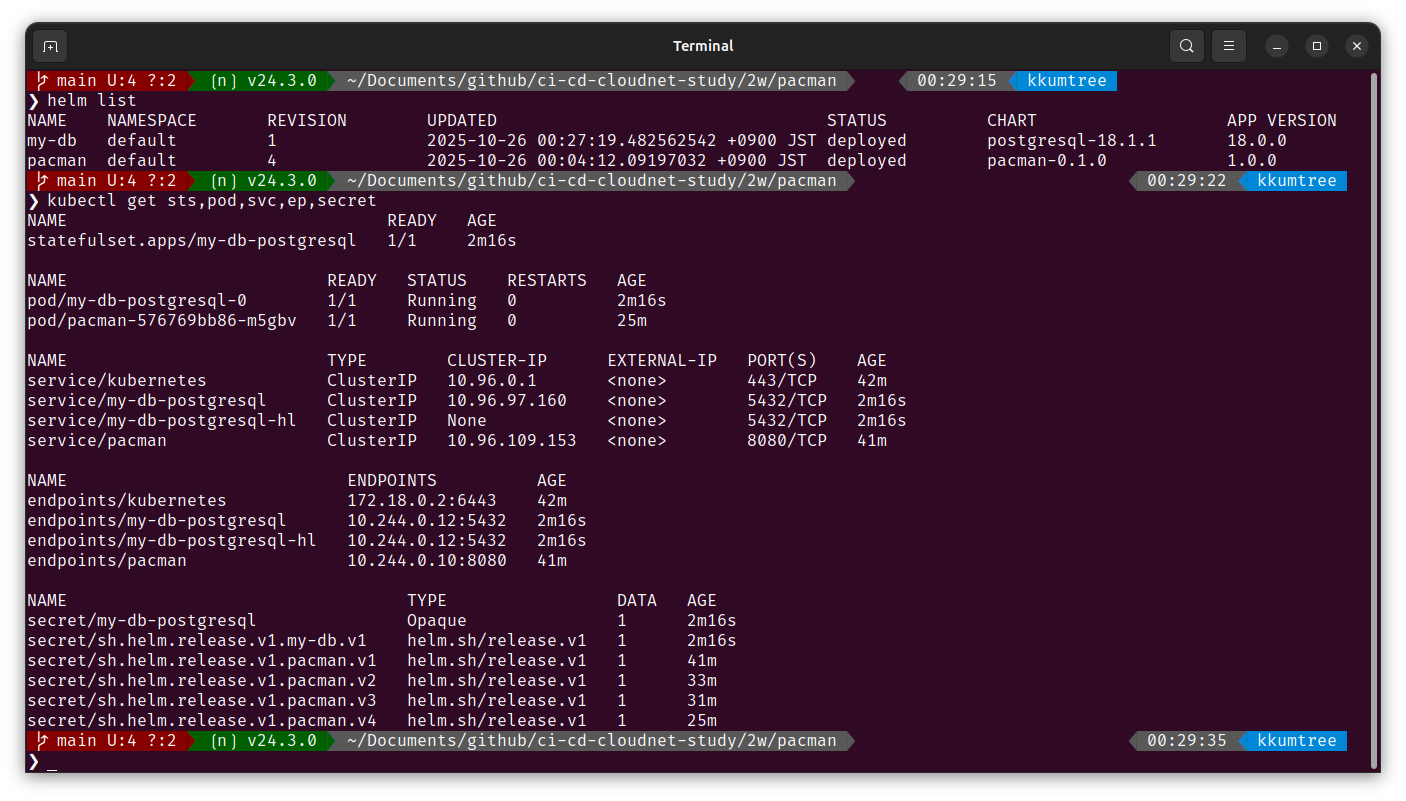Click the ENDPOINTS column header
The image size is (1406, 801).
coord(392,480)
